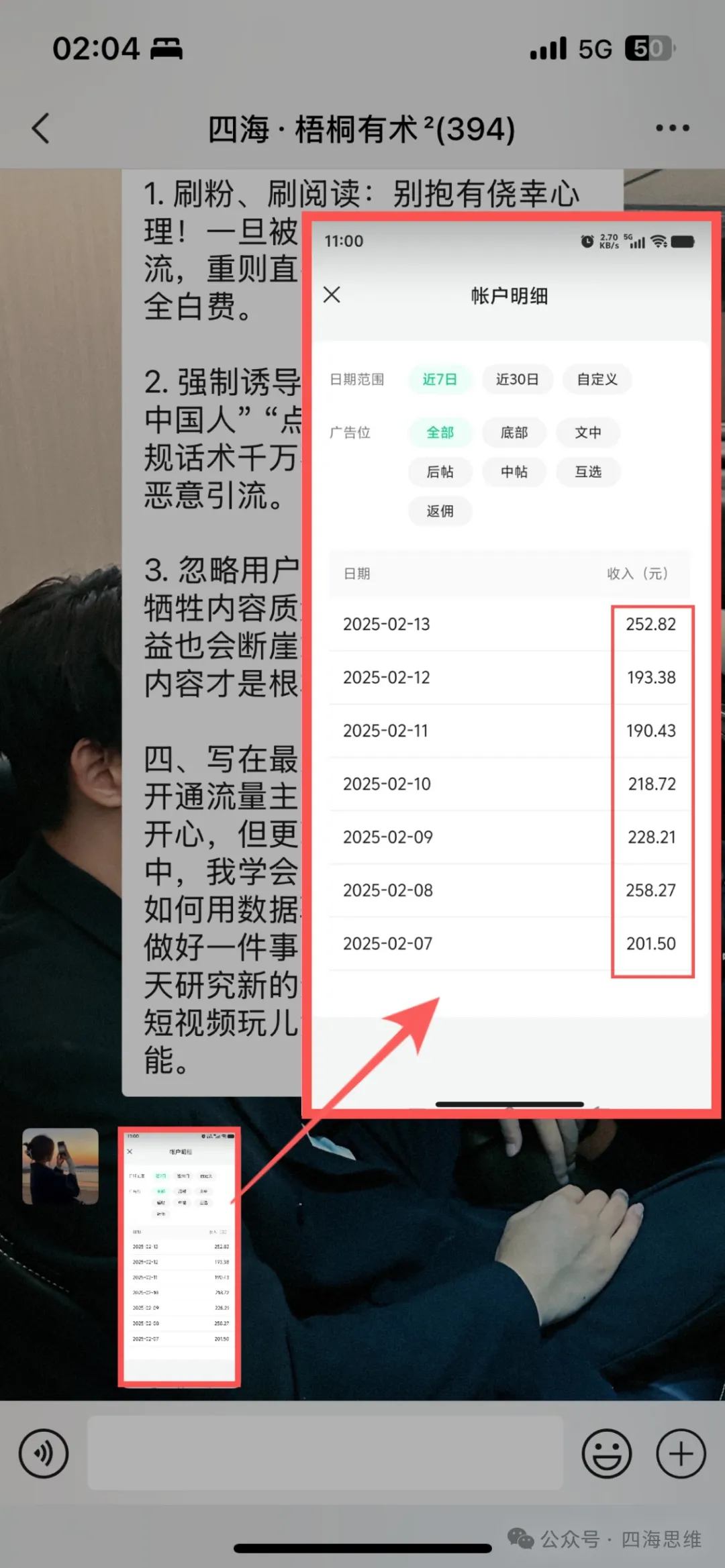Viewport: 725px width, 1568px height.
Task: Tap the 日期 column header
Action: coord(357,574)
